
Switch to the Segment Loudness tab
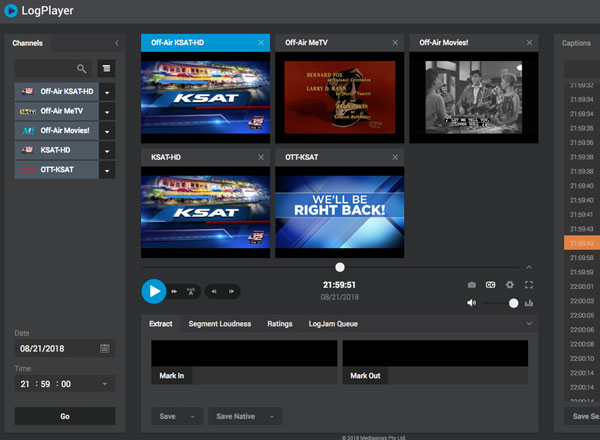coord(220,324)
